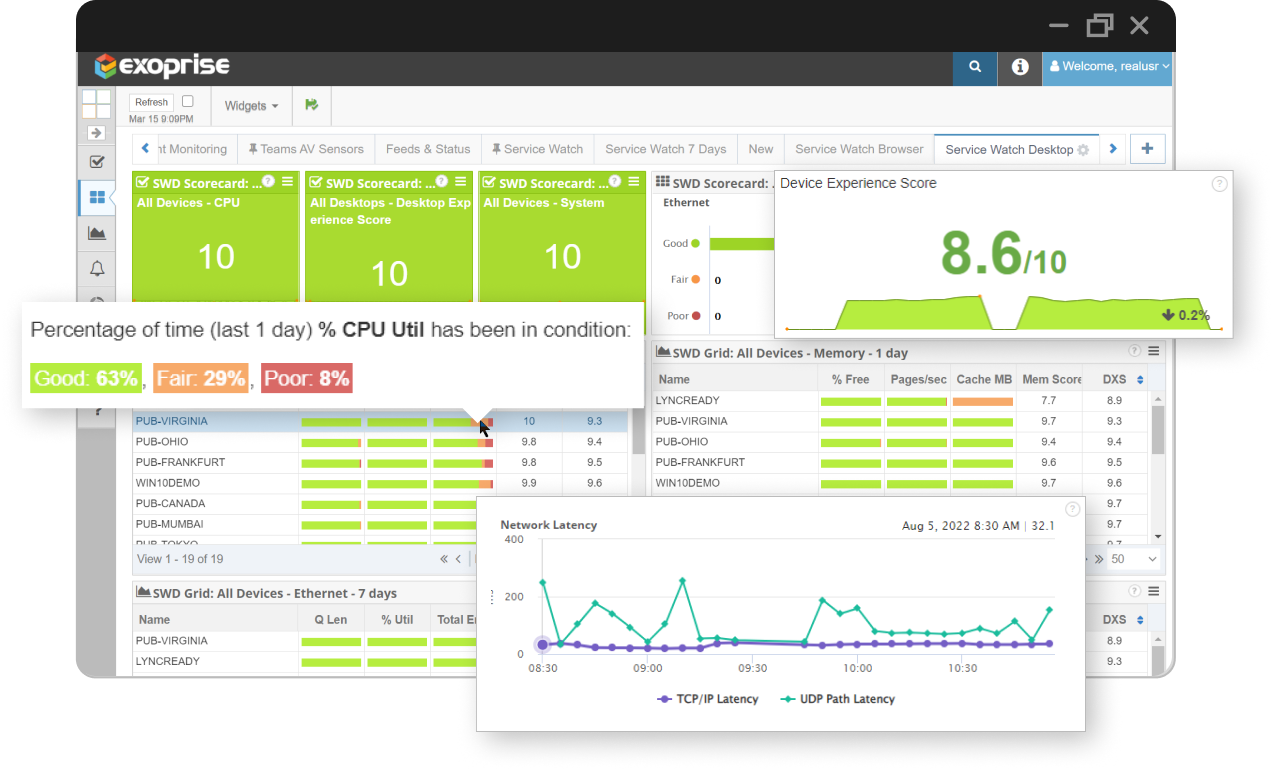Add a new dashboard tab with plus button
This screenshot has height=770, width=1272.
(1147, 149)
